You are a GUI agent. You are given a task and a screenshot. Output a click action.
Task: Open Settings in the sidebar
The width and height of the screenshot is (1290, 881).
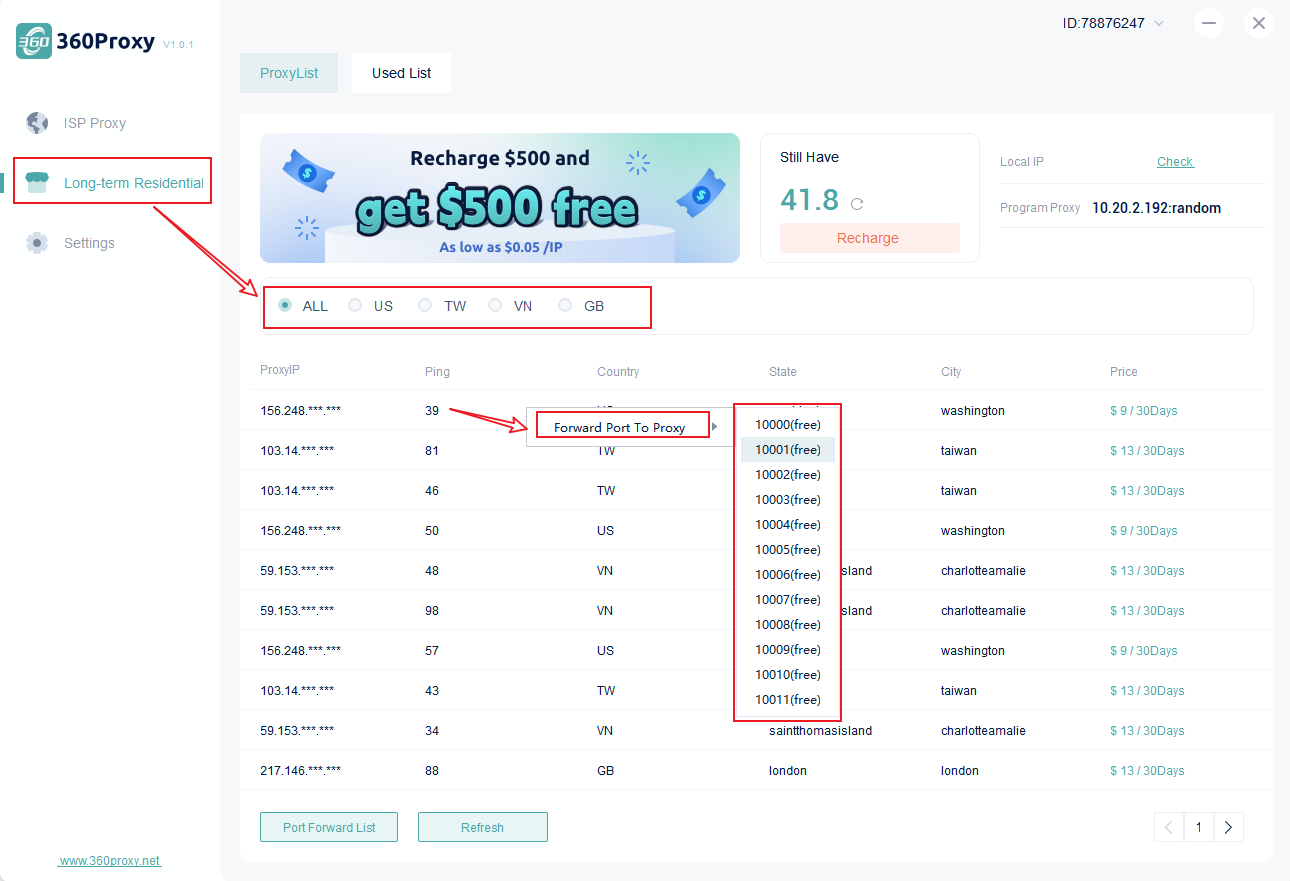[x=89, y=243]
